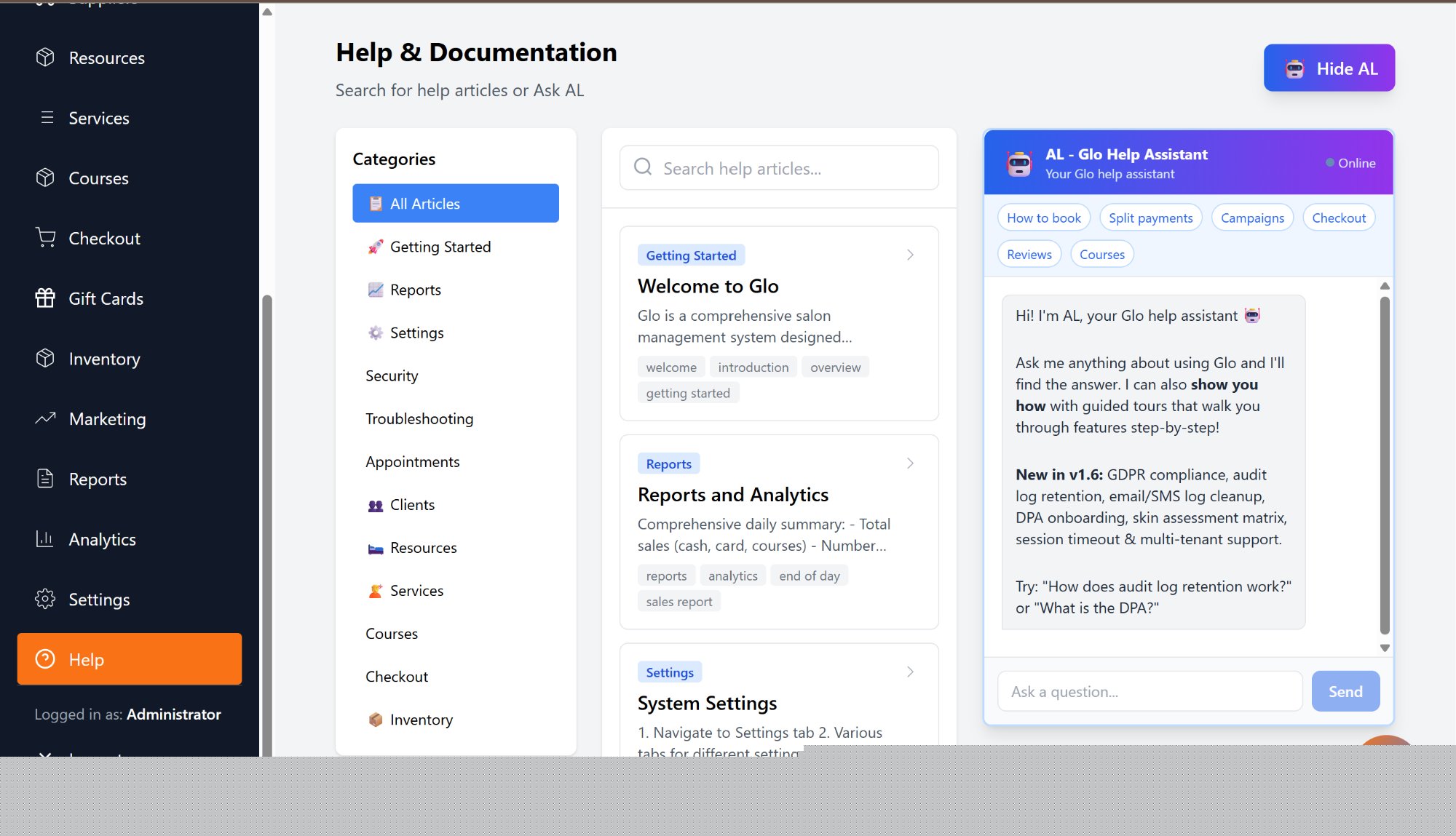
Task: Open the Analytics bar chart icon
Action: (x=45, y=539)
